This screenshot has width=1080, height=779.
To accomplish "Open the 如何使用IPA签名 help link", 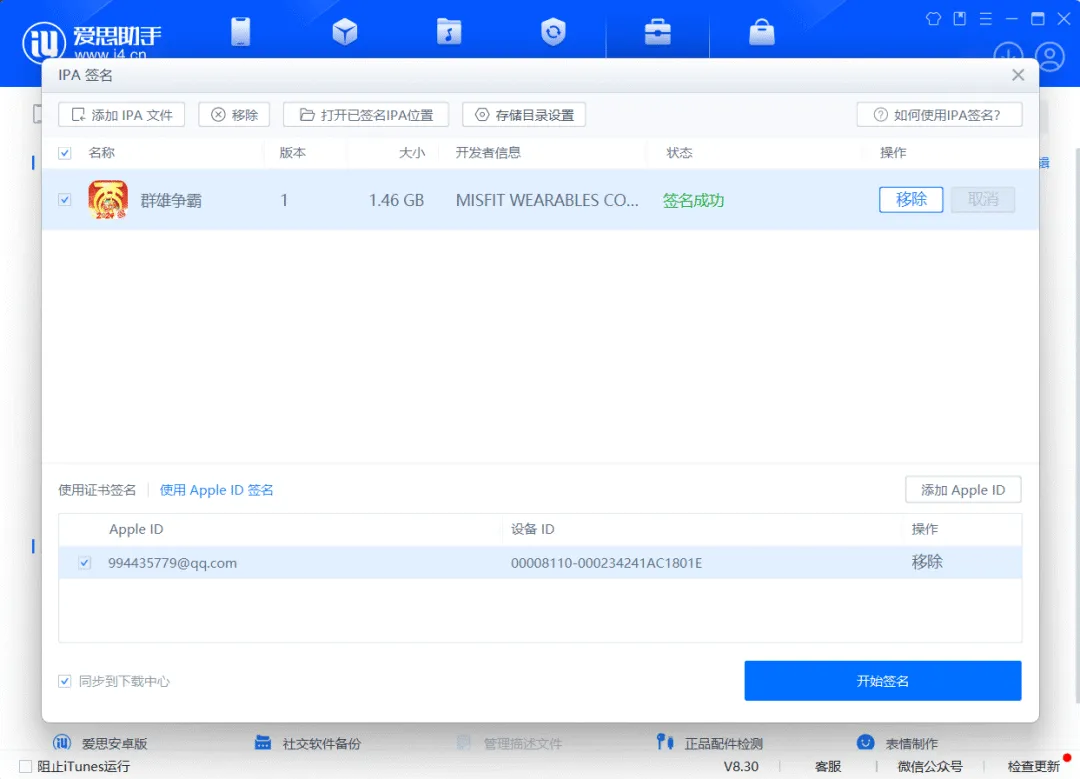I will coord(939,114).
